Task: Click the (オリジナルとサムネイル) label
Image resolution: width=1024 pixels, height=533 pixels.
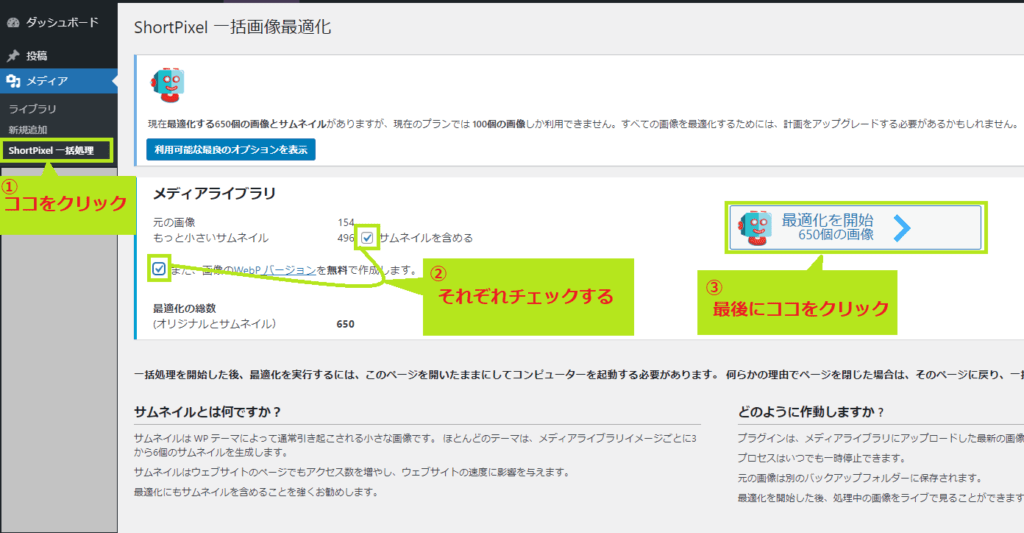Action: (x=214, y=324)
